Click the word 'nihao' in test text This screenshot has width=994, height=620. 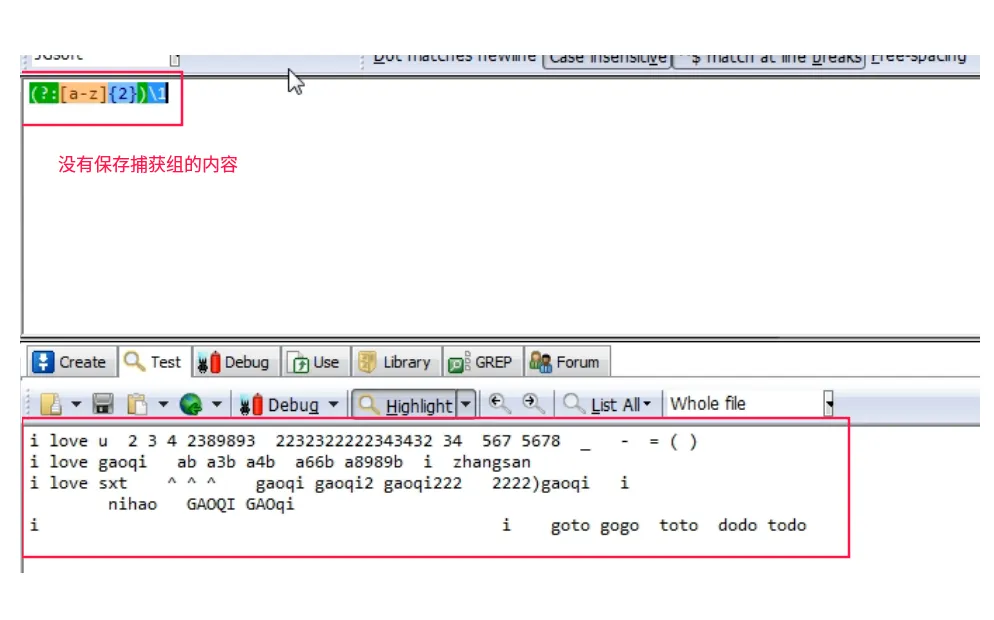[x=132, y=505]
